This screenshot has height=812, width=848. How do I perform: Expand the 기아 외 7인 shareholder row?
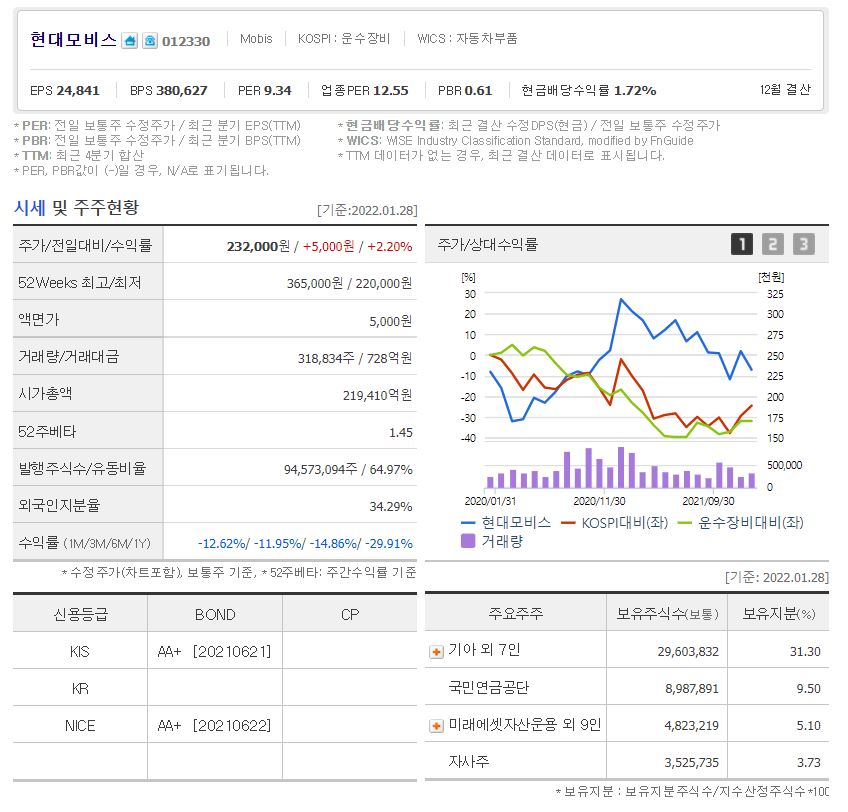436,652
